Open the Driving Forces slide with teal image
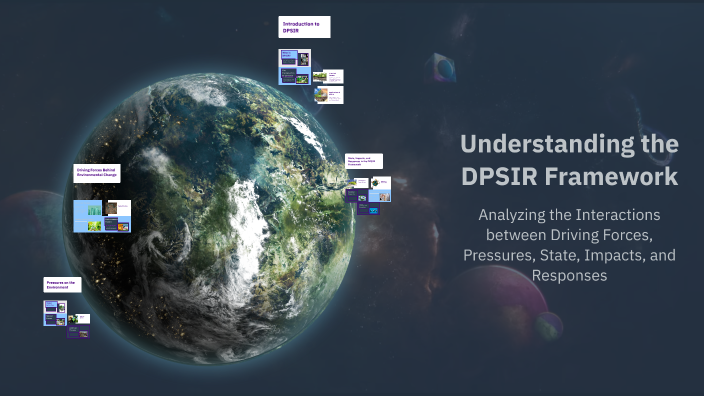This screenshot has height=396, width=704. pos(88,208)
